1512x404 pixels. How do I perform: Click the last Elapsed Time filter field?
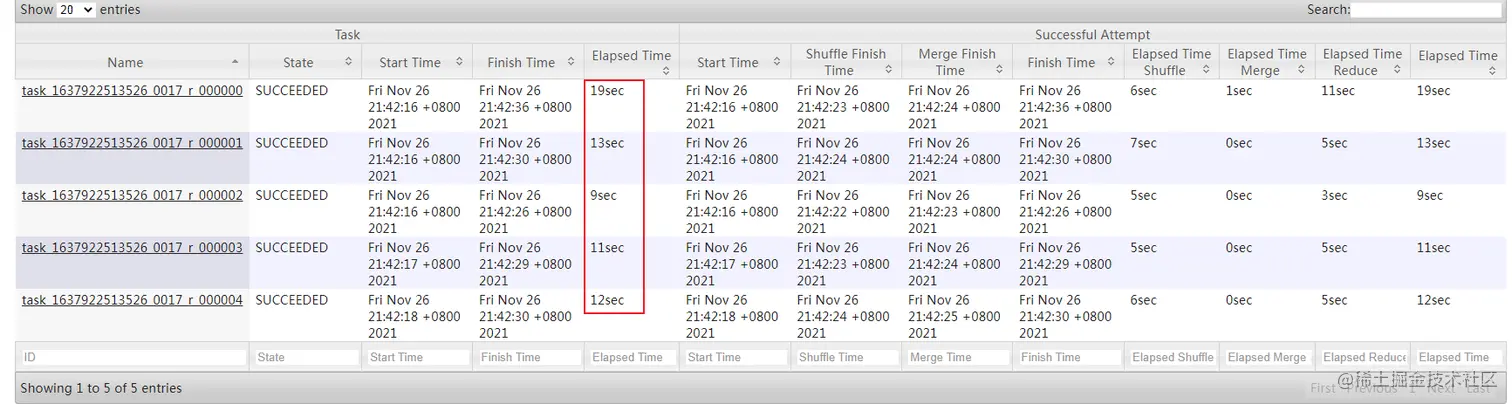1458,357
